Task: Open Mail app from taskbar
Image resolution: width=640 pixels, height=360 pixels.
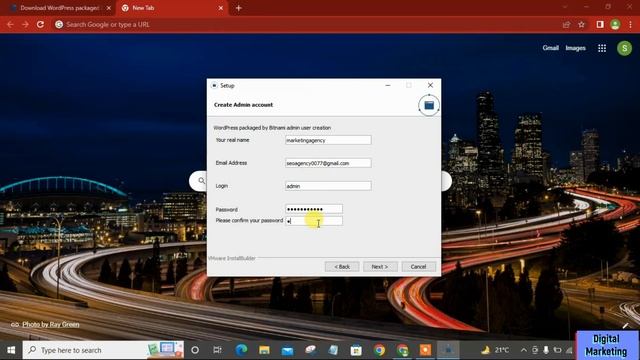Action: point(287,350)
